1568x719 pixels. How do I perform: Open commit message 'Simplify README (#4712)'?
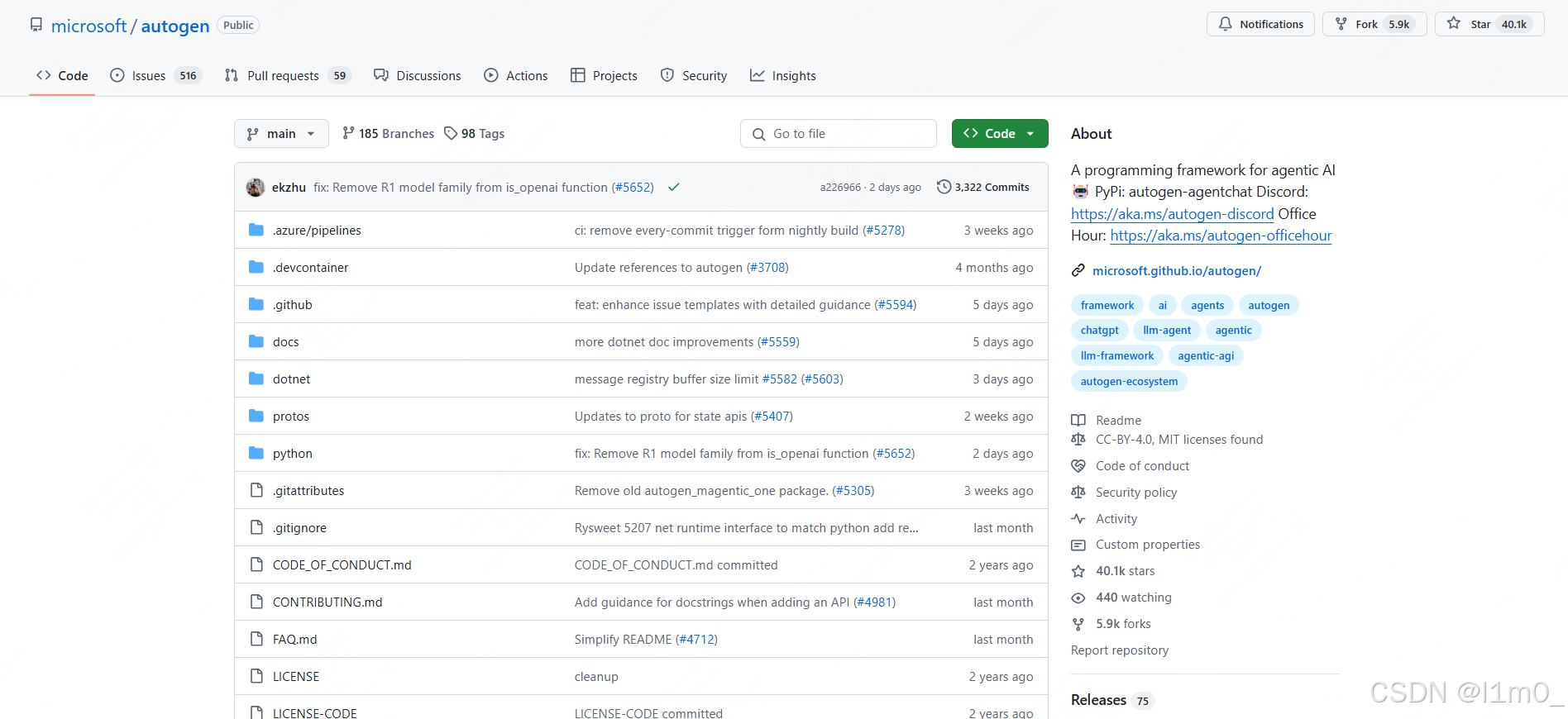click(x=646, y=640)
